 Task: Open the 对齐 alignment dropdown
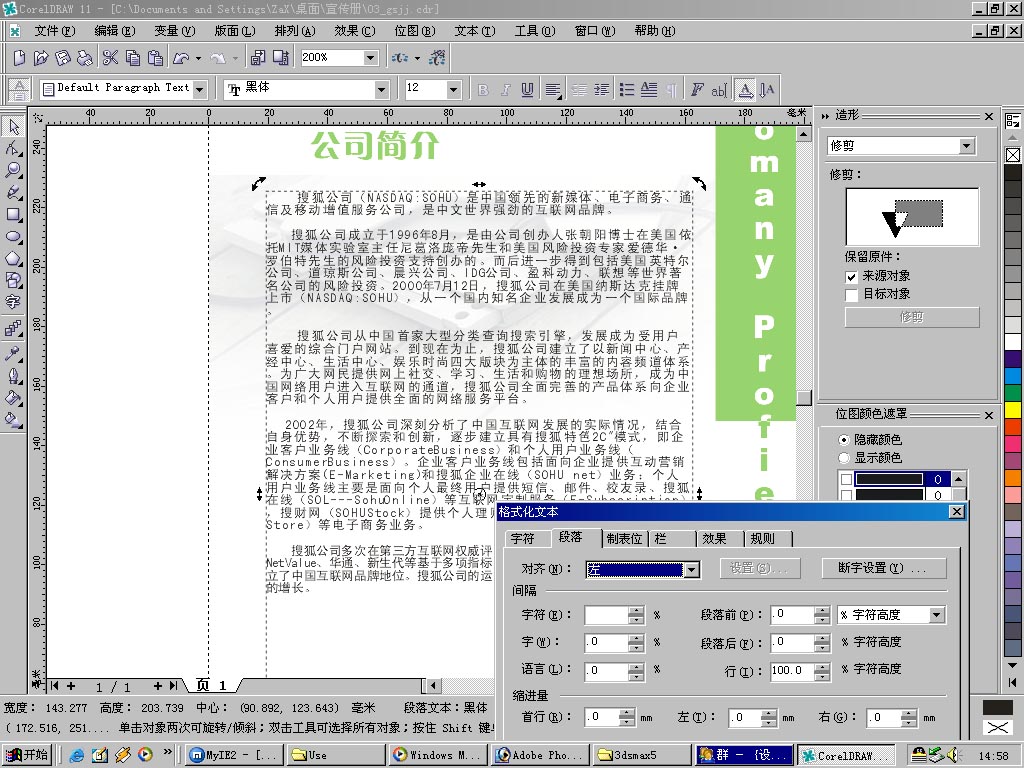[x=692, y=569]
